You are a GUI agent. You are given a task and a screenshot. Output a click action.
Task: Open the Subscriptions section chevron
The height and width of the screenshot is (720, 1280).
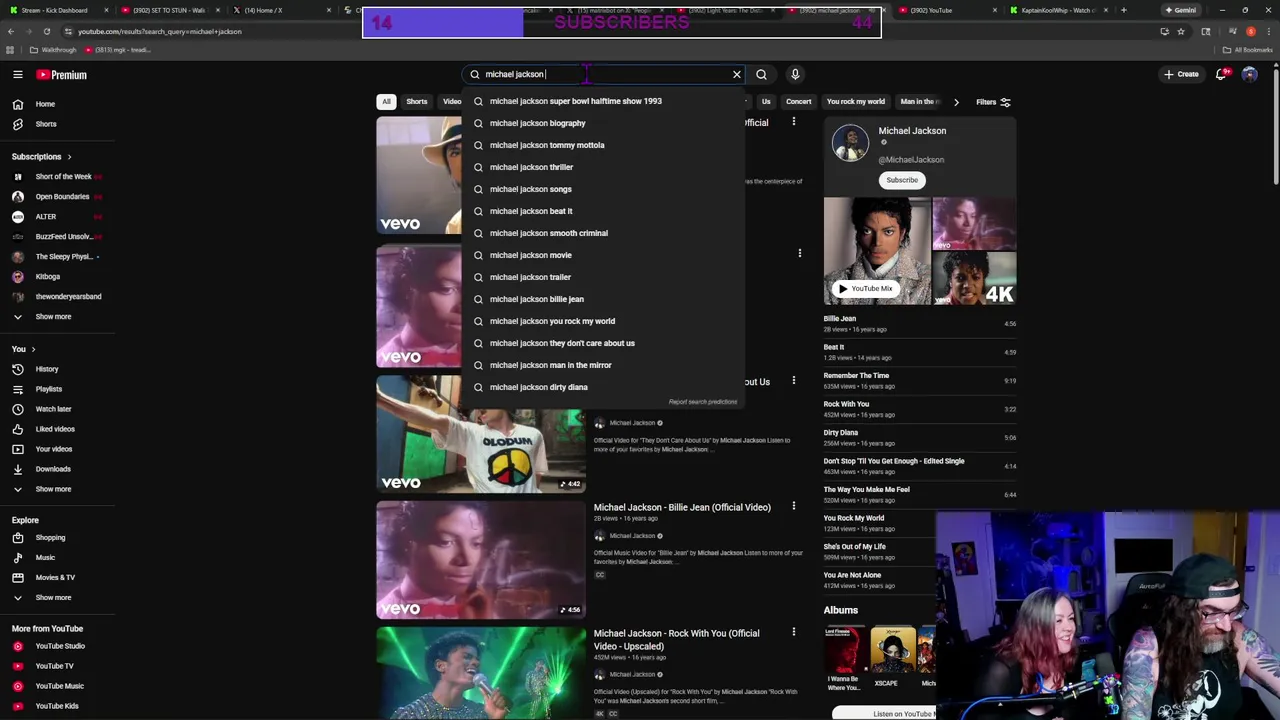click(69, 157)
